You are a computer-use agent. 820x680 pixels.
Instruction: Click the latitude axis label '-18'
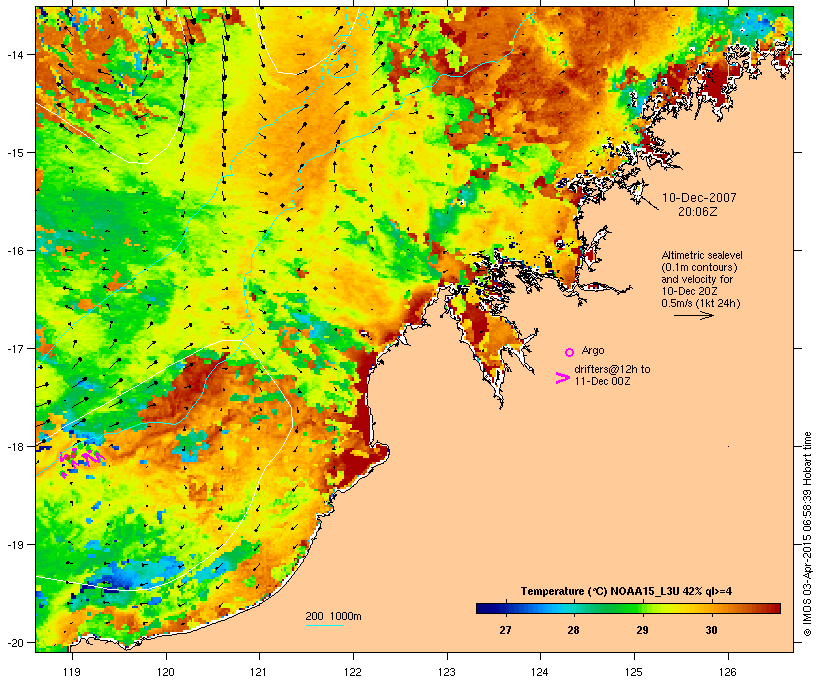[14, 446]
